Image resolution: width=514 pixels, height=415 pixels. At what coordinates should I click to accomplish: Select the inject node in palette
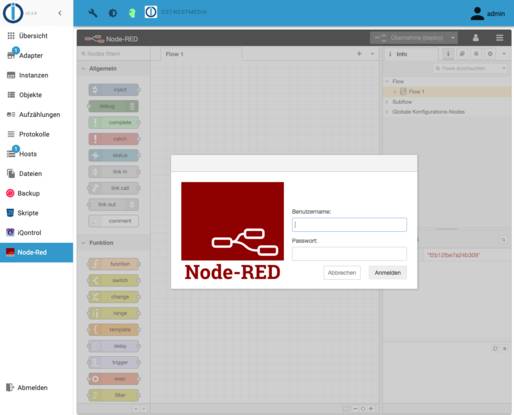click(114, 90)
